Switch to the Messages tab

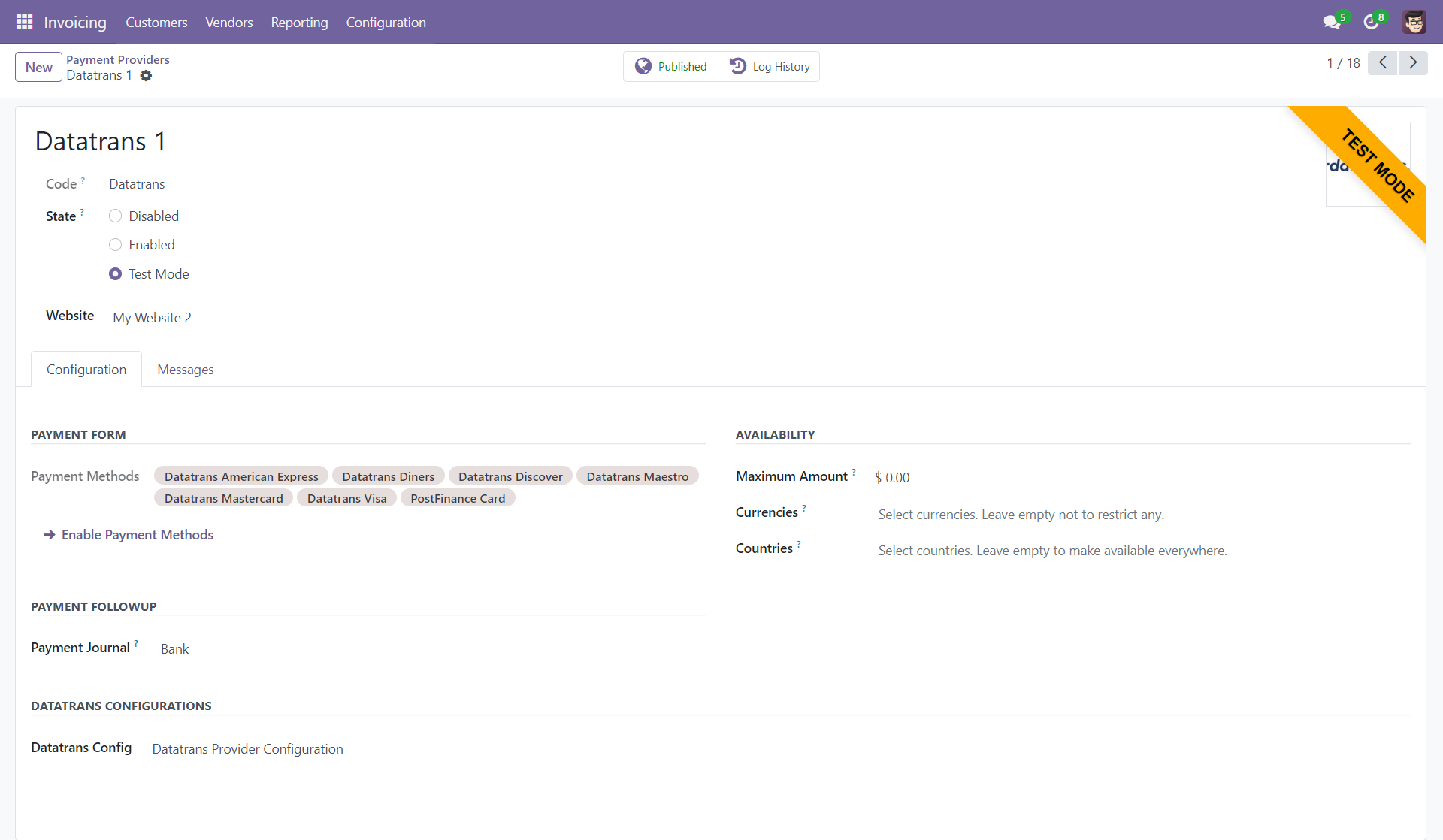point(185,369)
